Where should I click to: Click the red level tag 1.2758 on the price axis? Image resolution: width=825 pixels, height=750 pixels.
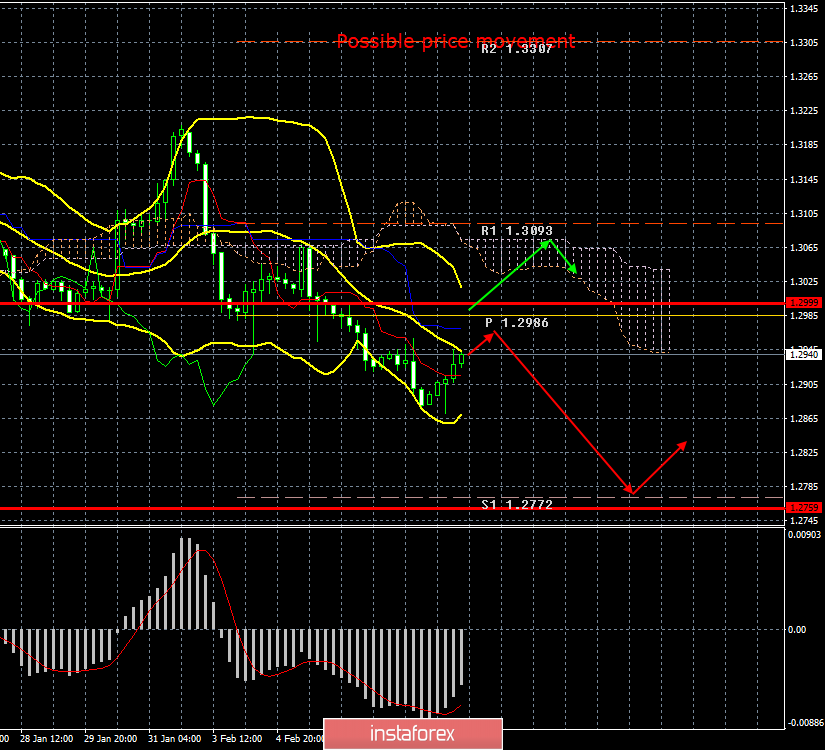804,509
